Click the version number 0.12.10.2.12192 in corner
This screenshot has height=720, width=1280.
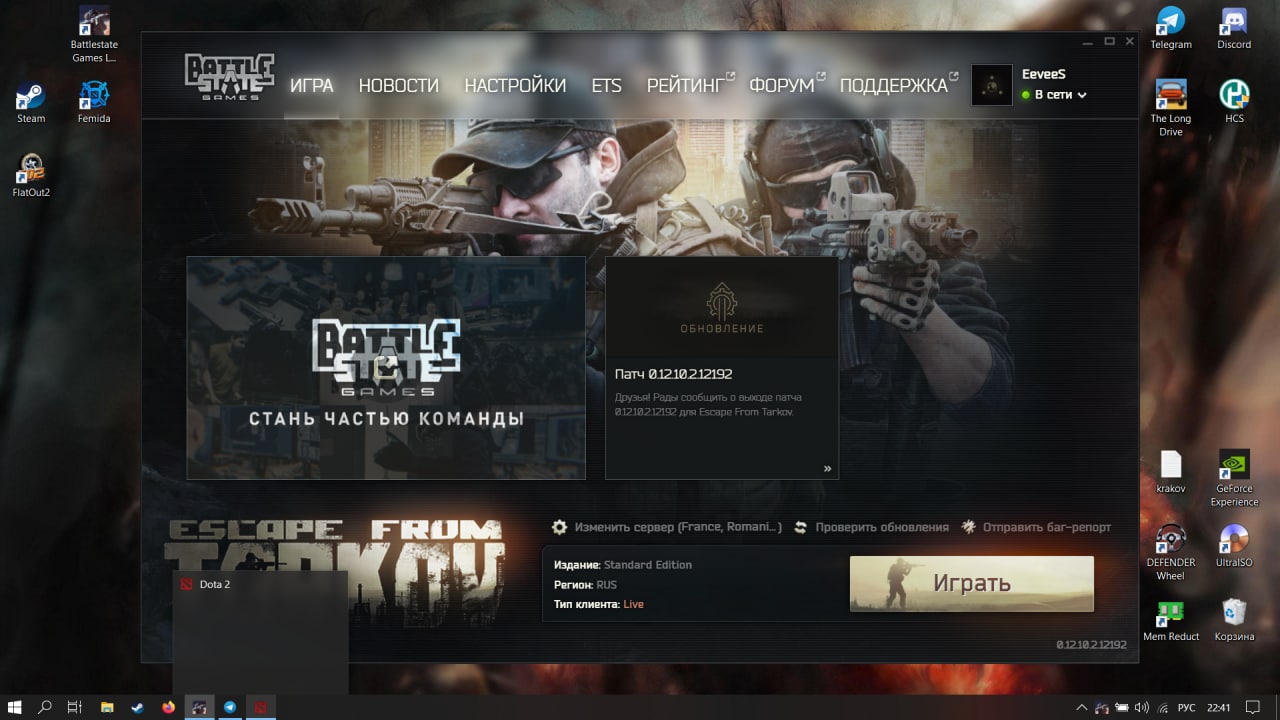pos(1091,645)
